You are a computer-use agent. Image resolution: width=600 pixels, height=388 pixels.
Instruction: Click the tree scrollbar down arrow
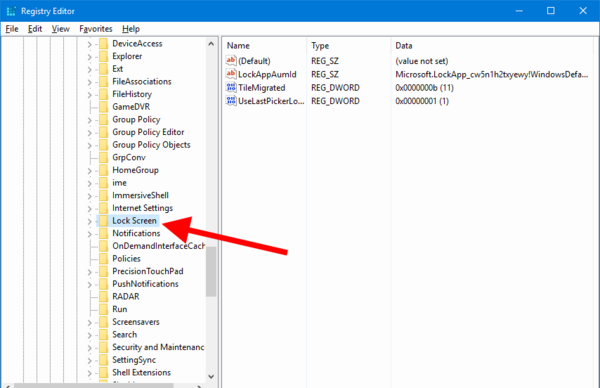(211, 377)
